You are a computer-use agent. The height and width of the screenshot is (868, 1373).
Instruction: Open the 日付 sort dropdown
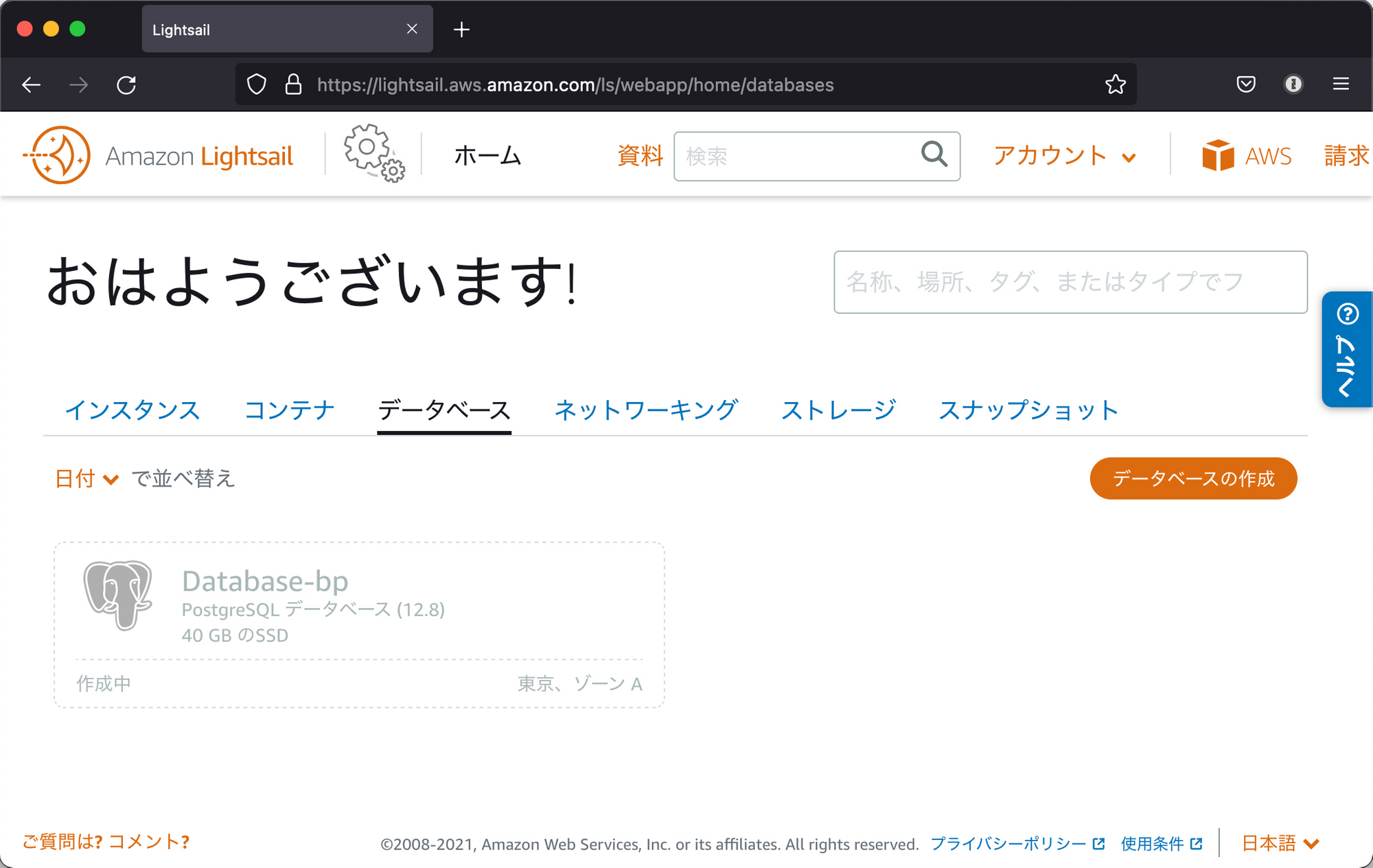point(87,478)
